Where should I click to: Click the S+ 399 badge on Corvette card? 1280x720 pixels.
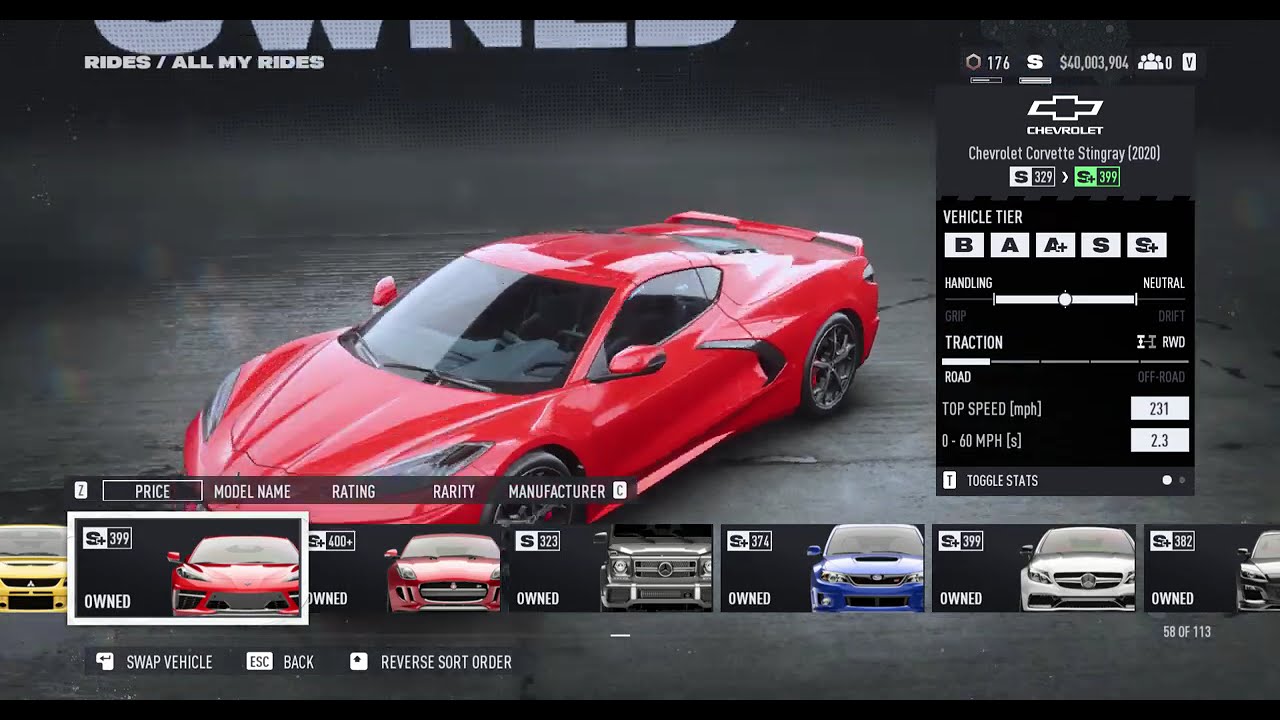(x=107, y=539)
